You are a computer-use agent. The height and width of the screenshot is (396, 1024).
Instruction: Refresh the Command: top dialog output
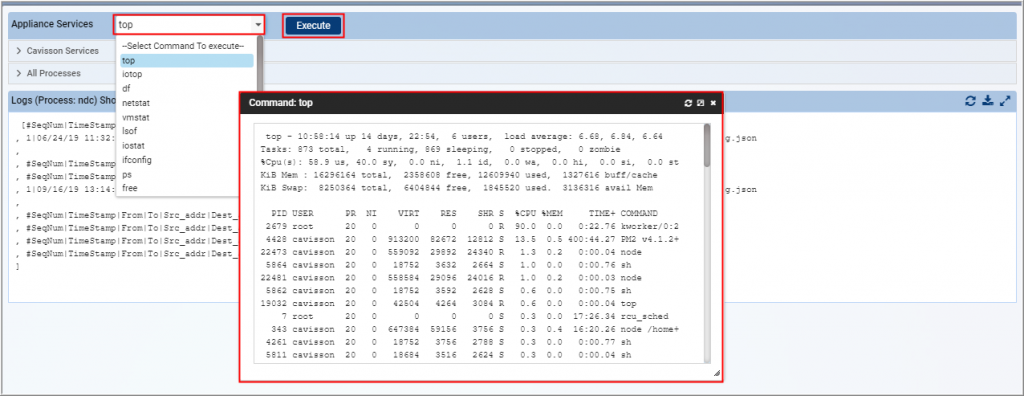(x=688, y=103)
